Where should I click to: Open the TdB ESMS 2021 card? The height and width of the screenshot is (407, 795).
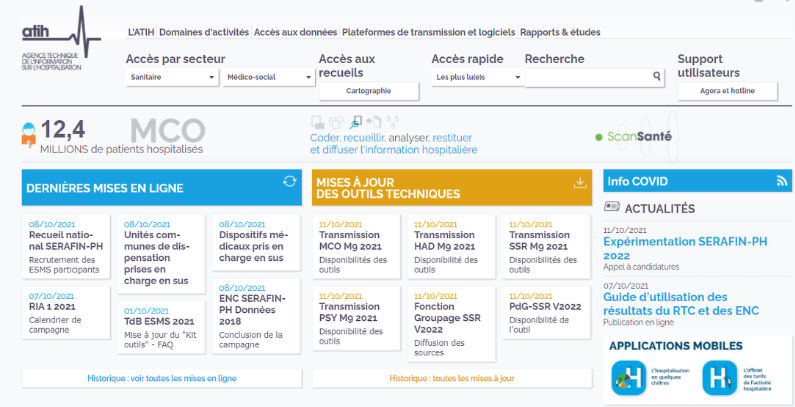[x=161, y=327]
